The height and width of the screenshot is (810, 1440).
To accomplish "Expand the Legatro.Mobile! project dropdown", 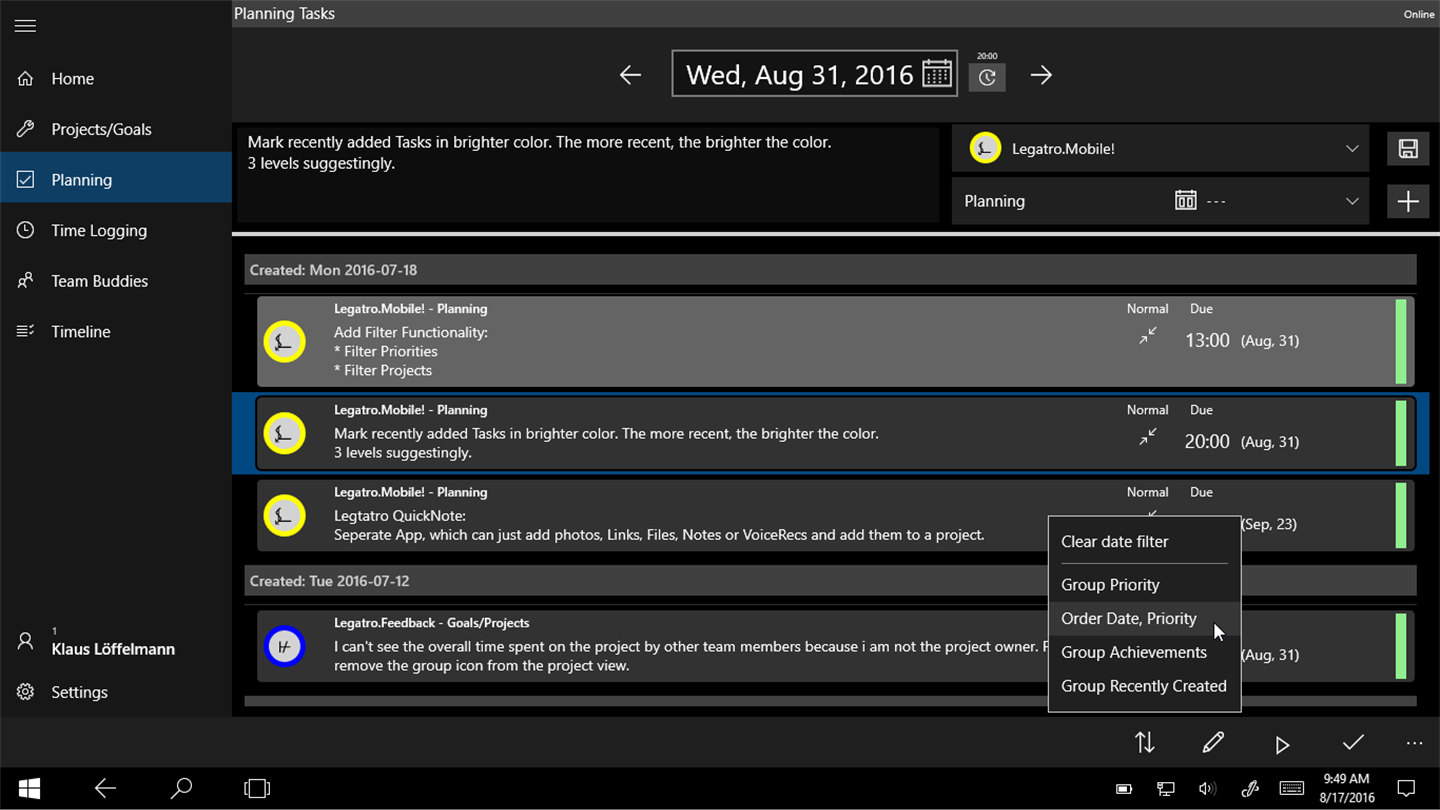I will click(x=1352, y=149).
